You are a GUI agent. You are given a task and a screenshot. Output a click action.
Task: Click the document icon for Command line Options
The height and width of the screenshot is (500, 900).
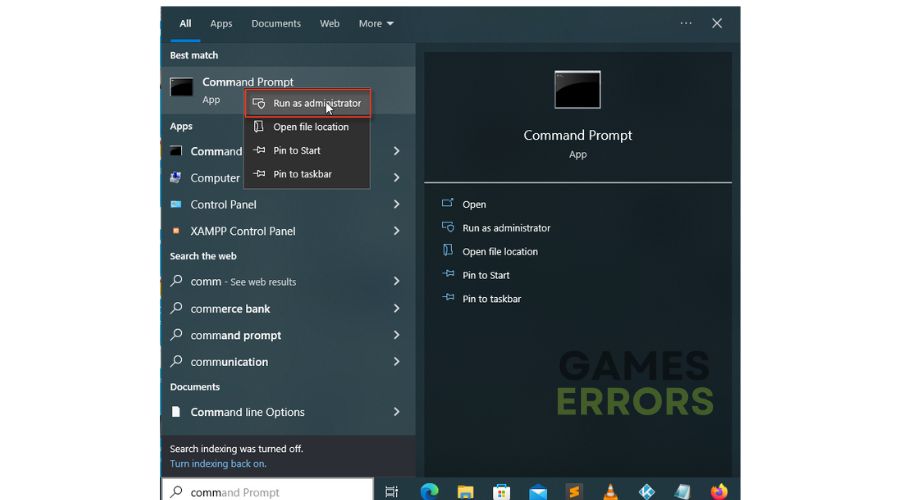[x=176, y=412]
